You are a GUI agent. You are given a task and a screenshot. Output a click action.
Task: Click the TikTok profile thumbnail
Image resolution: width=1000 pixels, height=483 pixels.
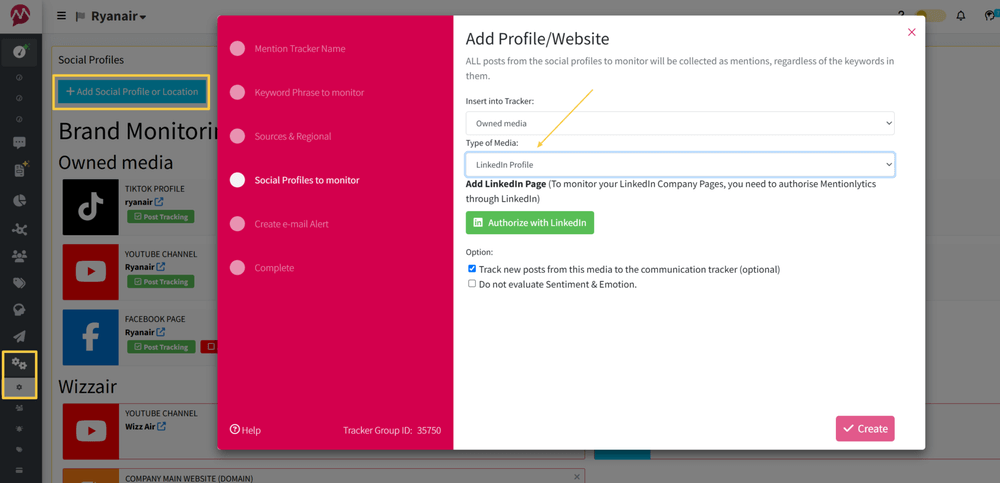[91, 207]
